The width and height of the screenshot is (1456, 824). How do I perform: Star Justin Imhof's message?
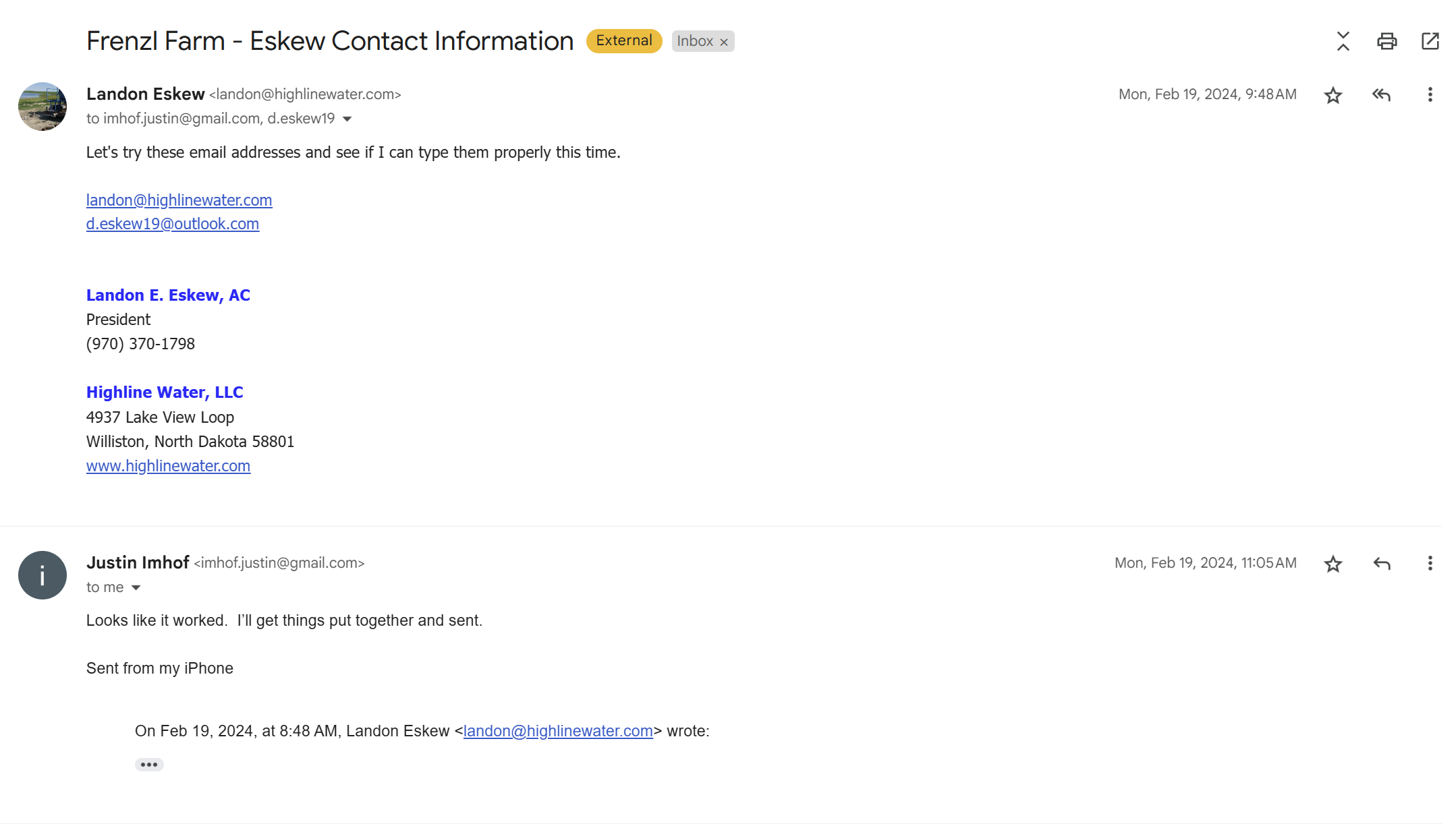point(1333,564)
